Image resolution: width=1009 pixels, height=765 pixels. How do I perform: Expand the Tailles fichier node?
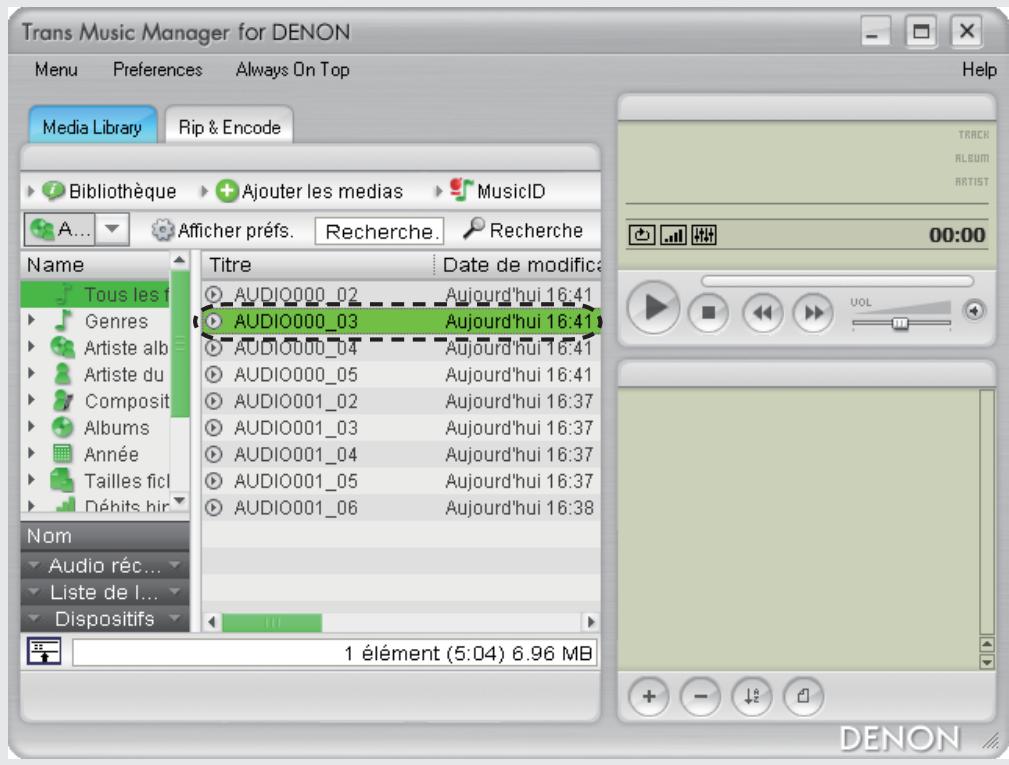32,480
